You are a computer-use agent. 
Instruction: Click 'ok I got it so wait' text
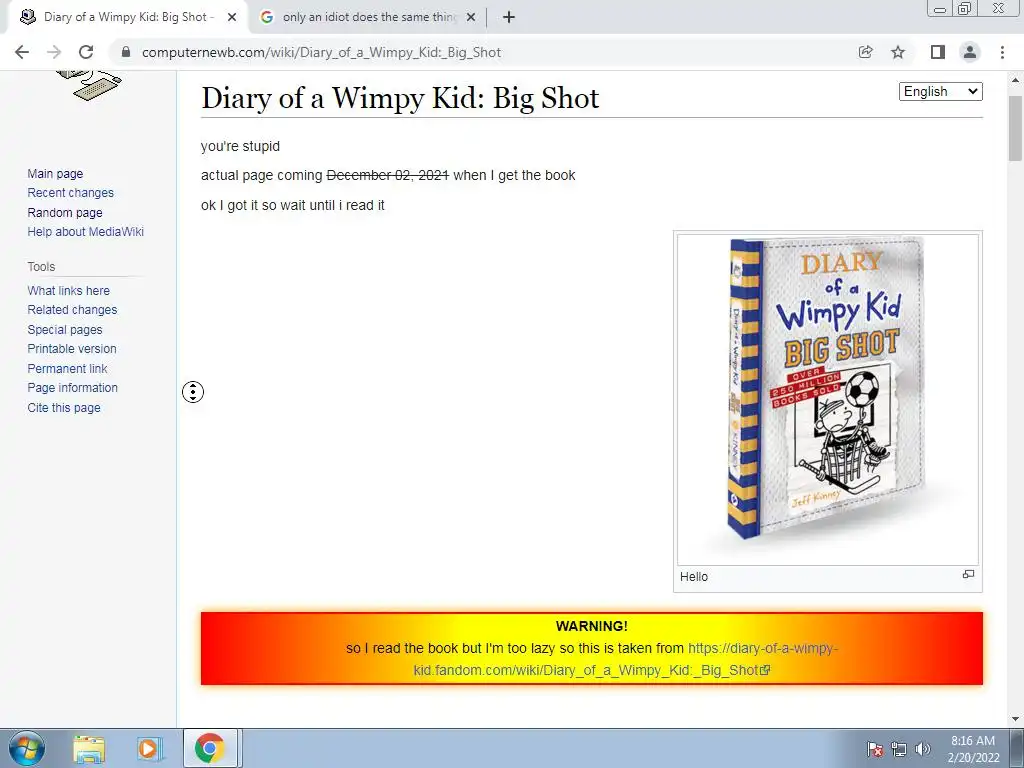coord(293,205)
